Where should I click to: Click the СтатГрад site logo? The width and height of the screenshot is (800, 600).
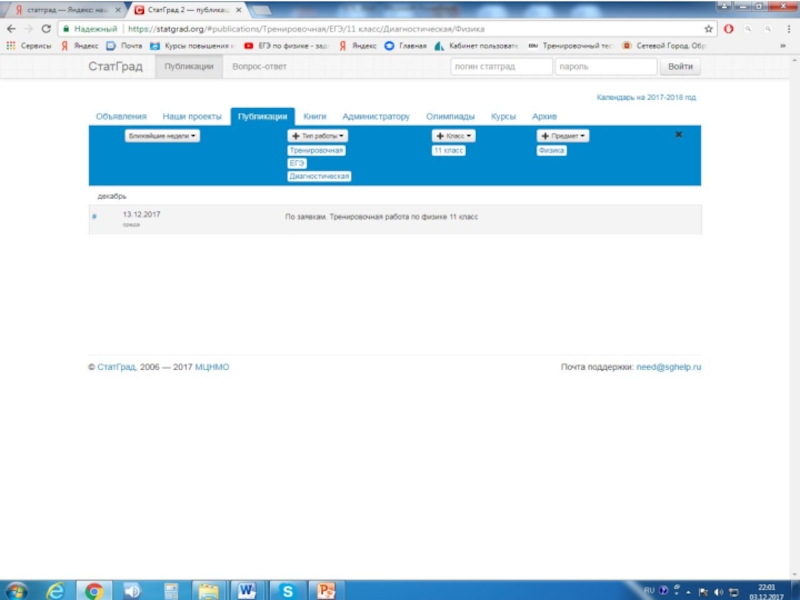coord(115,66)
